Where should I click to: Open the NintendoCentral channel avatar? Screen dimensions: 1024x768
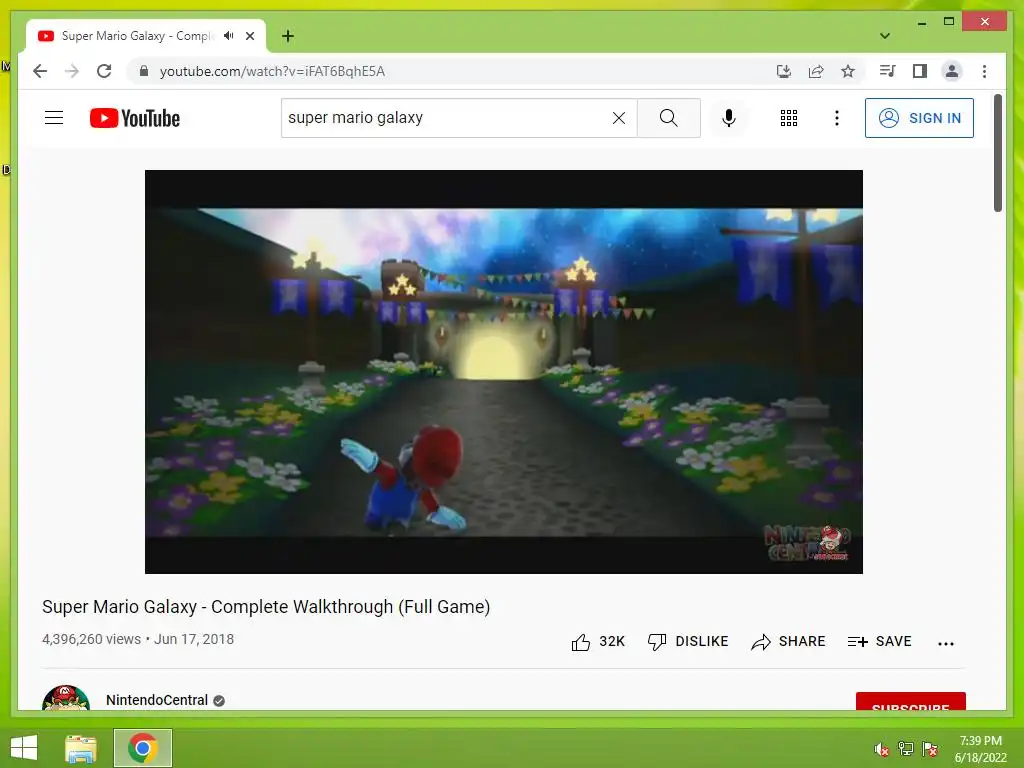pos(65,697)
